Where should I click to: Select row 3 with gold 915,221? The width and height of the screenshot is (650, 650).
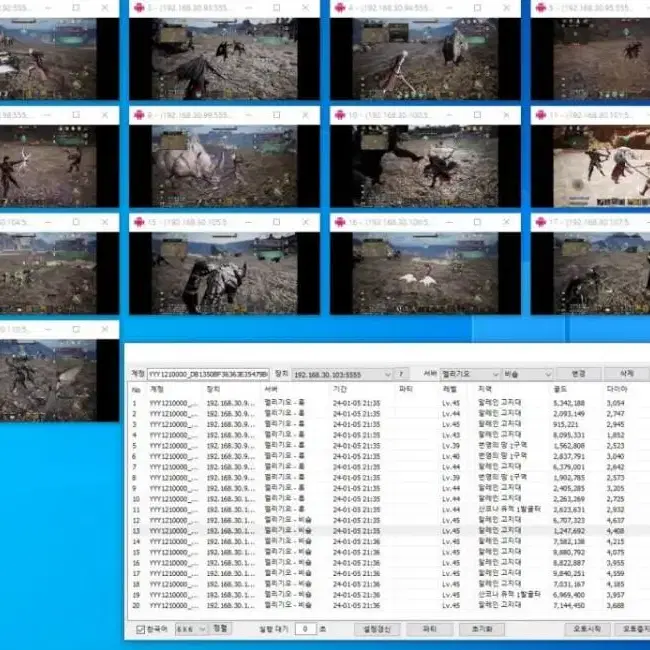388,424
